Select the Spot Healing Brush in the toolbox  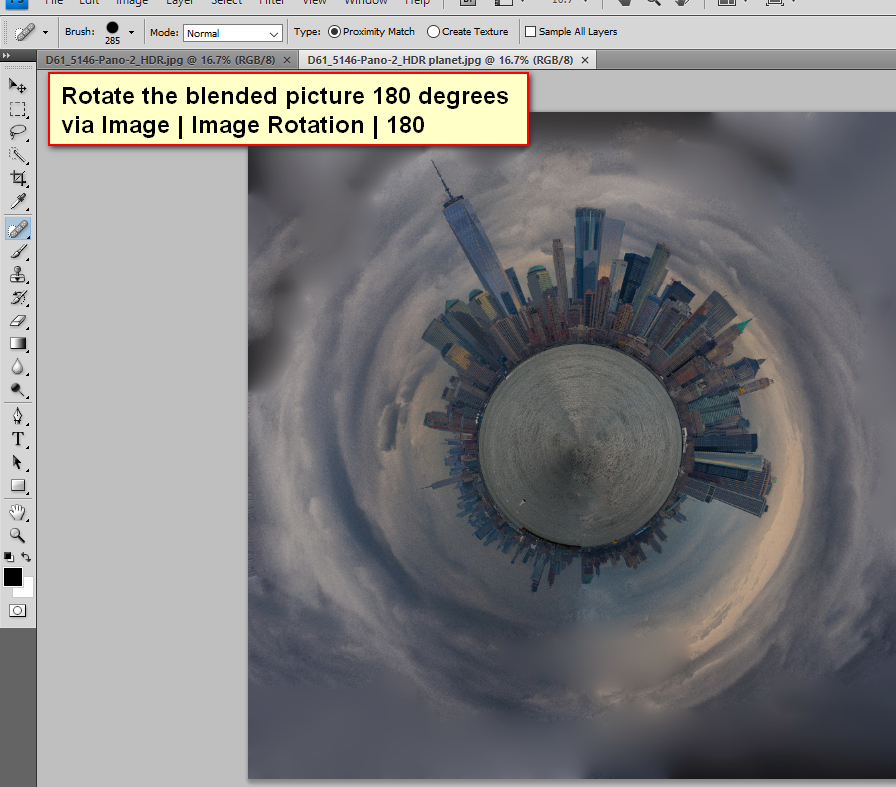18,229
